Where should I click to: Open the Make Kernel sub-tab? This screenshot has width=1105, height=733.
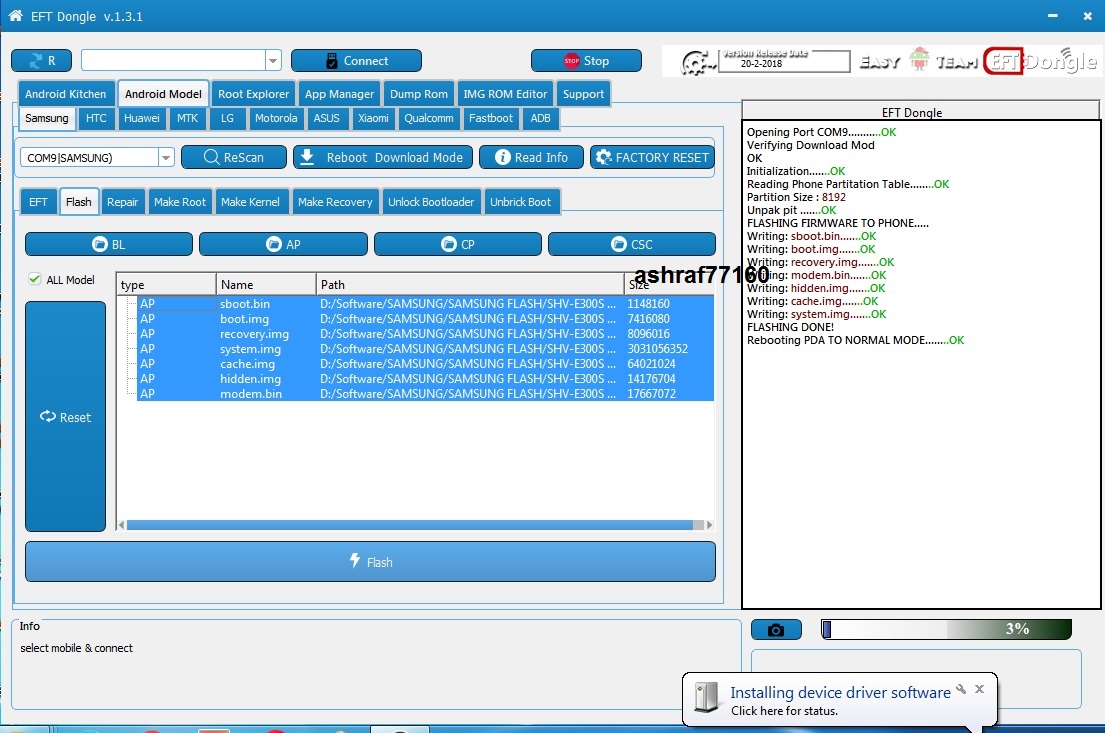(x=250, y=202)
